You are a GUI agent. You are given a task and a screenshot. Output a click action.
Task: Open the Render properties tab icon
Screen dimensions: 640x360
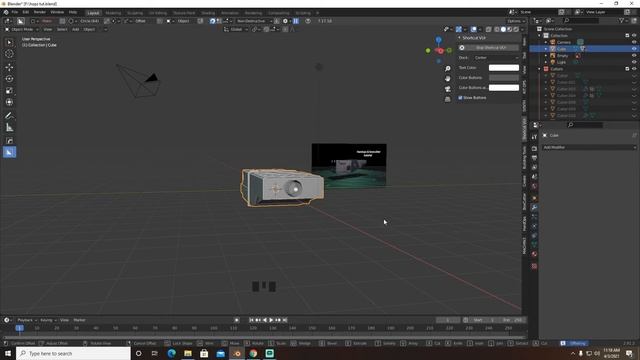tap(534, 149)
